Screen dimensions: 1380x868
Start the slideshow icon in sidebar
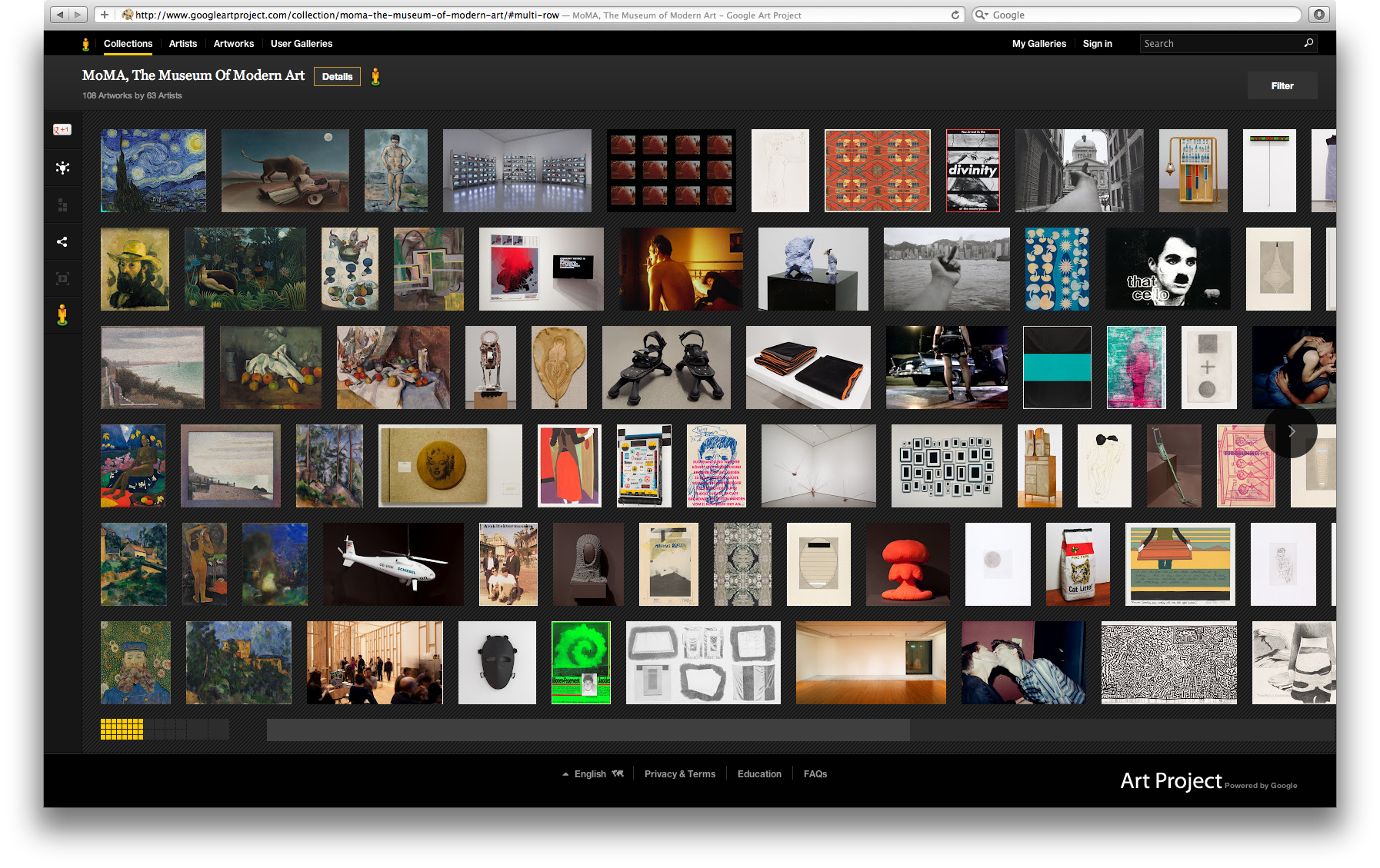(x=62, y=278)
